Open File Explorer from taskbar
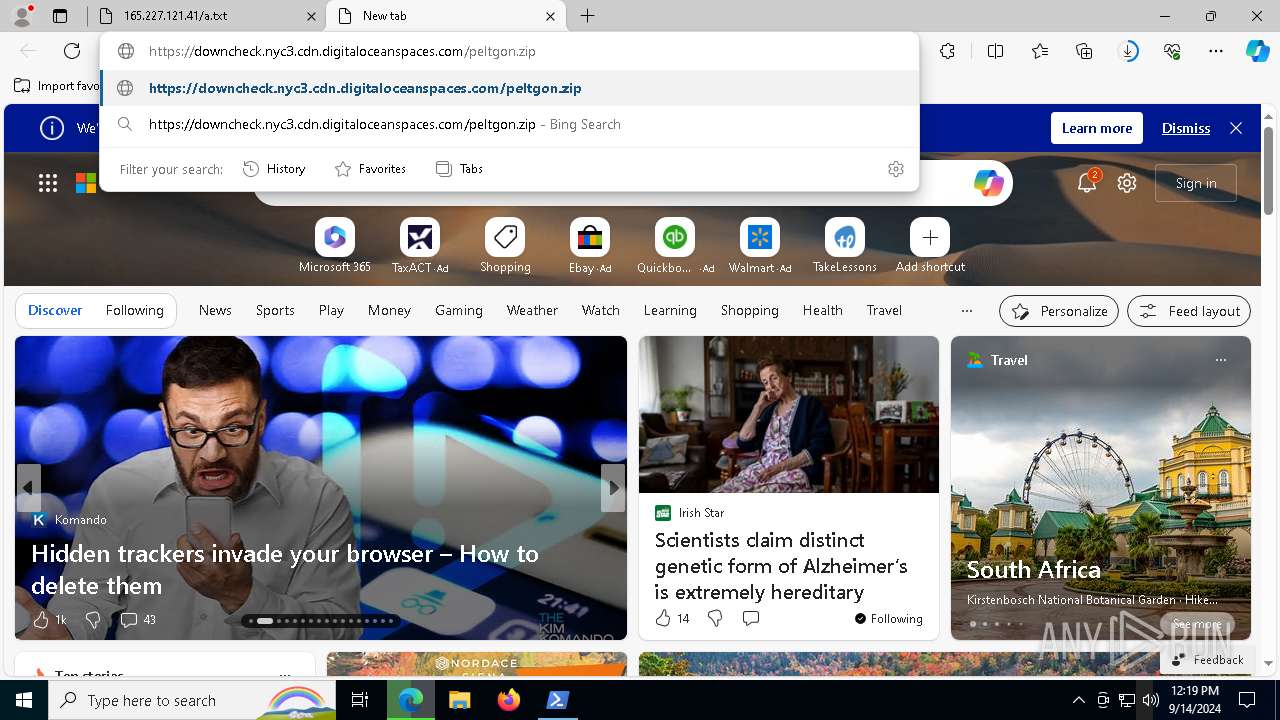This screenshot has width=1280, height=720. coord(459,700)
